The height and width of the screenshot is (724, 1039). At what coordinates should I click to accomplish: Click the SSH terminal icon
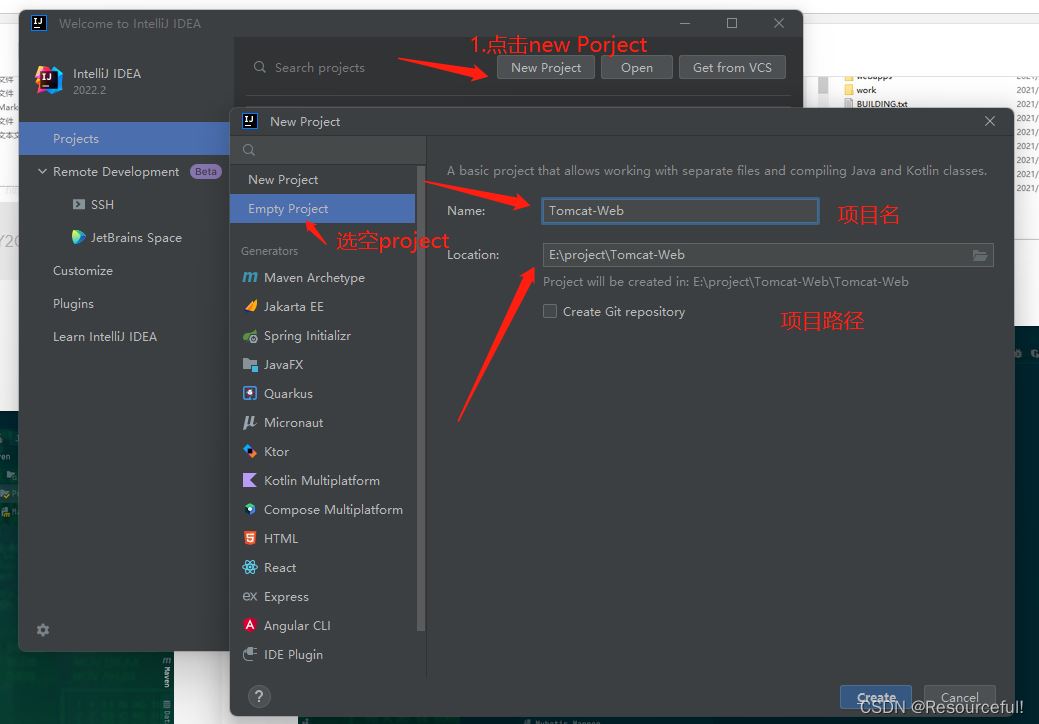pyautogui.click(x=79, y=204)
